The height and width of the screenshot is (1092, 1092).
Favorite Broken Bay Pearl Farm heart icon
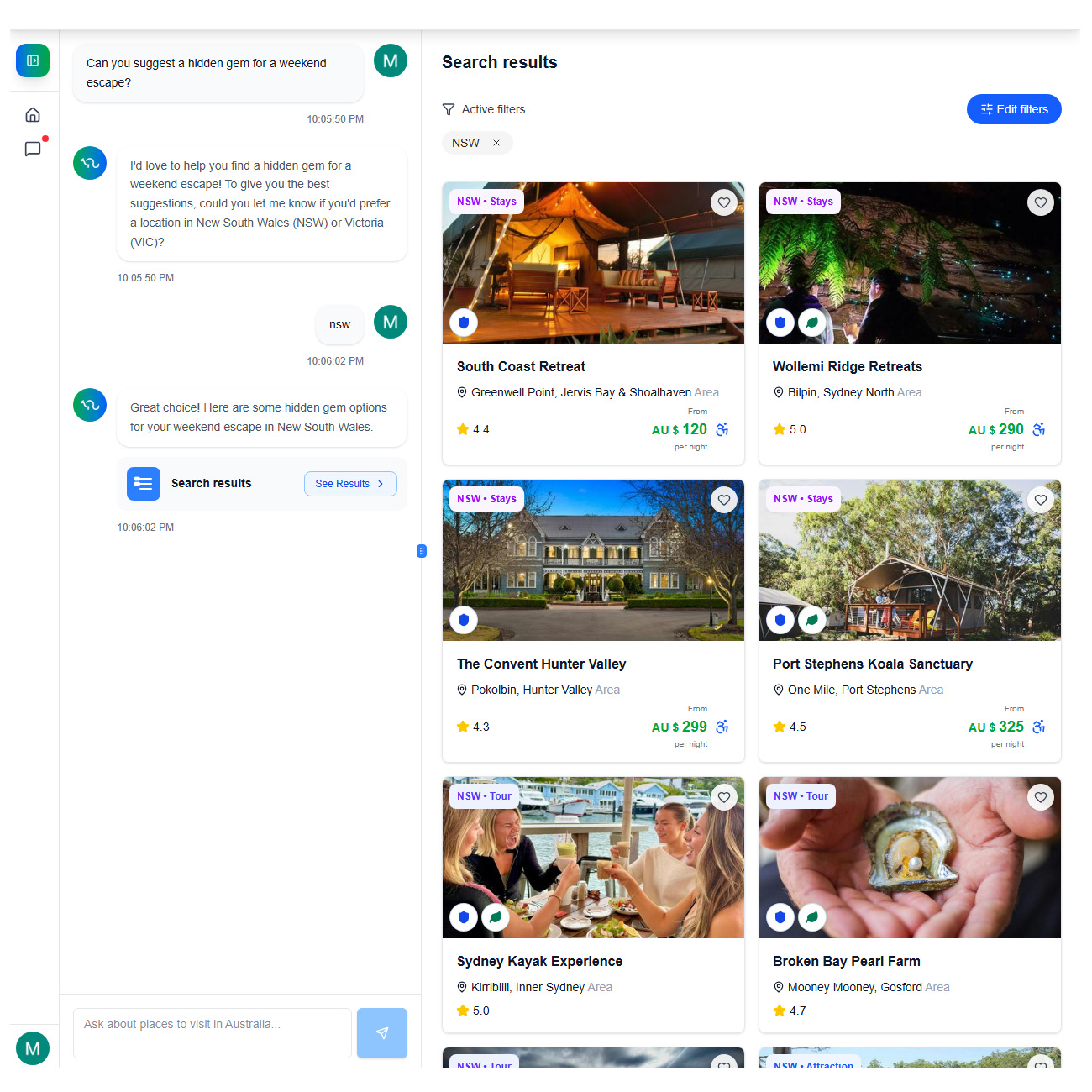[x=1041, y=797]
